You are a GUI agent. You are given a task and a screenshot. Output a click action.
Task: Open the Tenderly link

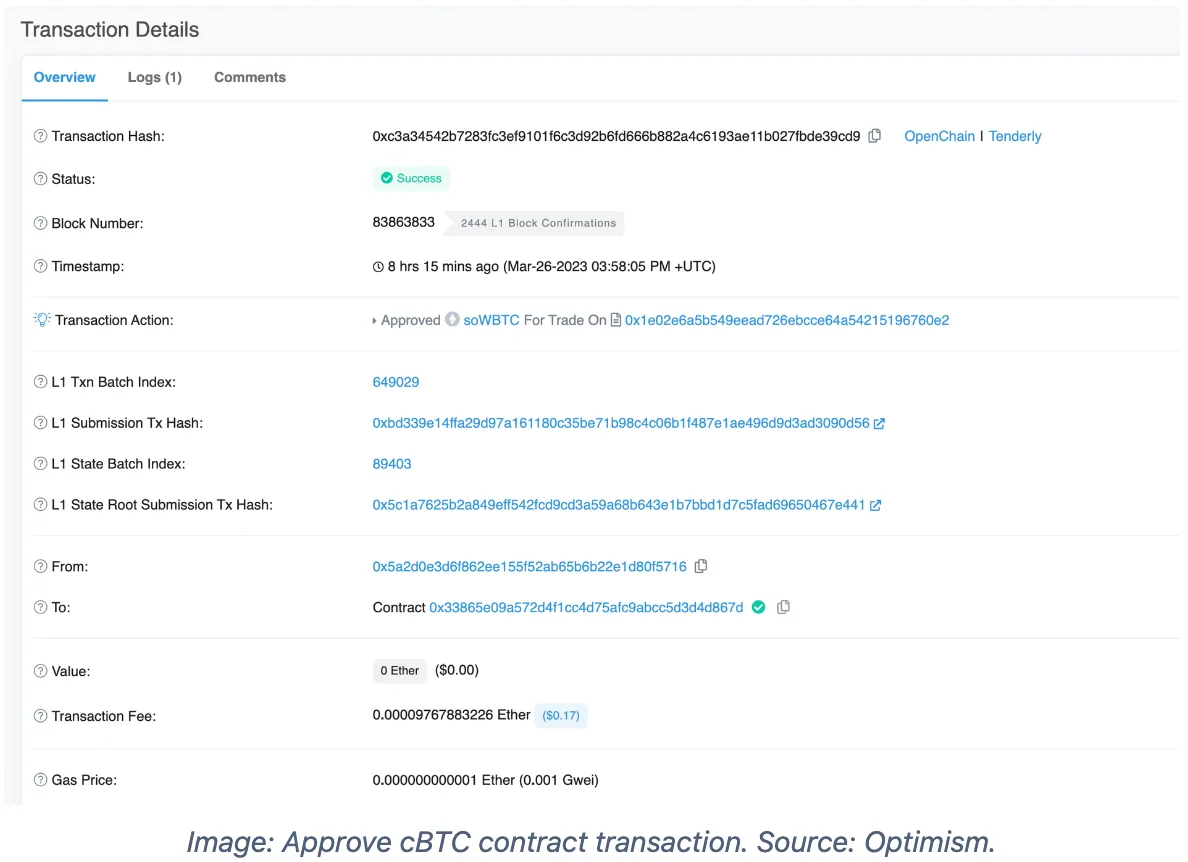pyautogui.click(x=1015, y=136)
